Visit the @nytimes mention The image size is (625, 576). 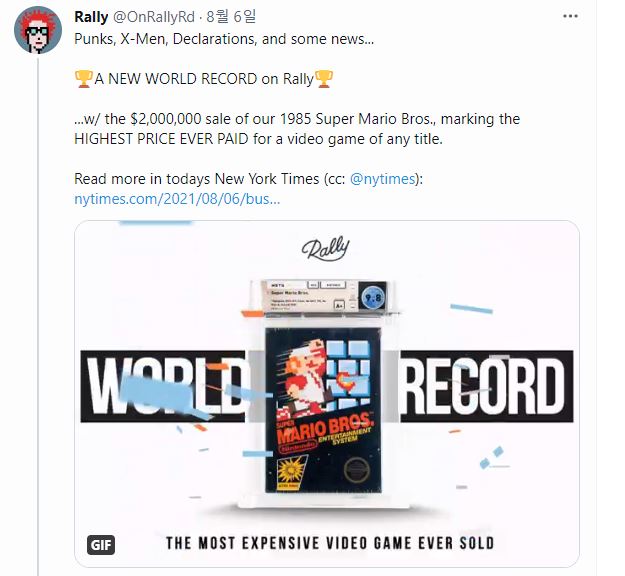click(x=383, y=179)
